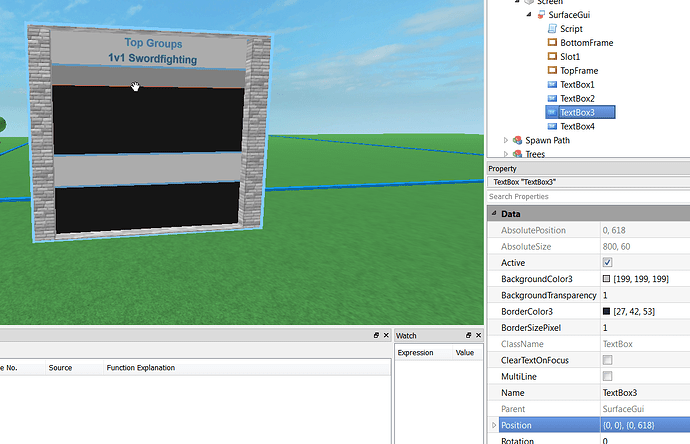Undock the Watch panel with float icon

click(469, 335)
